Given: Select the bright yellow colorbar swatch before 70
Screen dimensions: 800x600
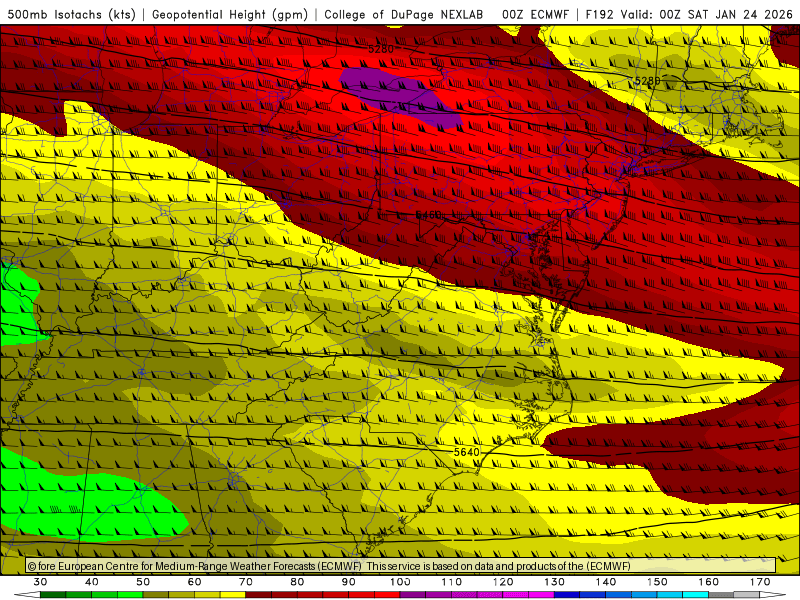Looking at the screenshot, I should [233, 595].
